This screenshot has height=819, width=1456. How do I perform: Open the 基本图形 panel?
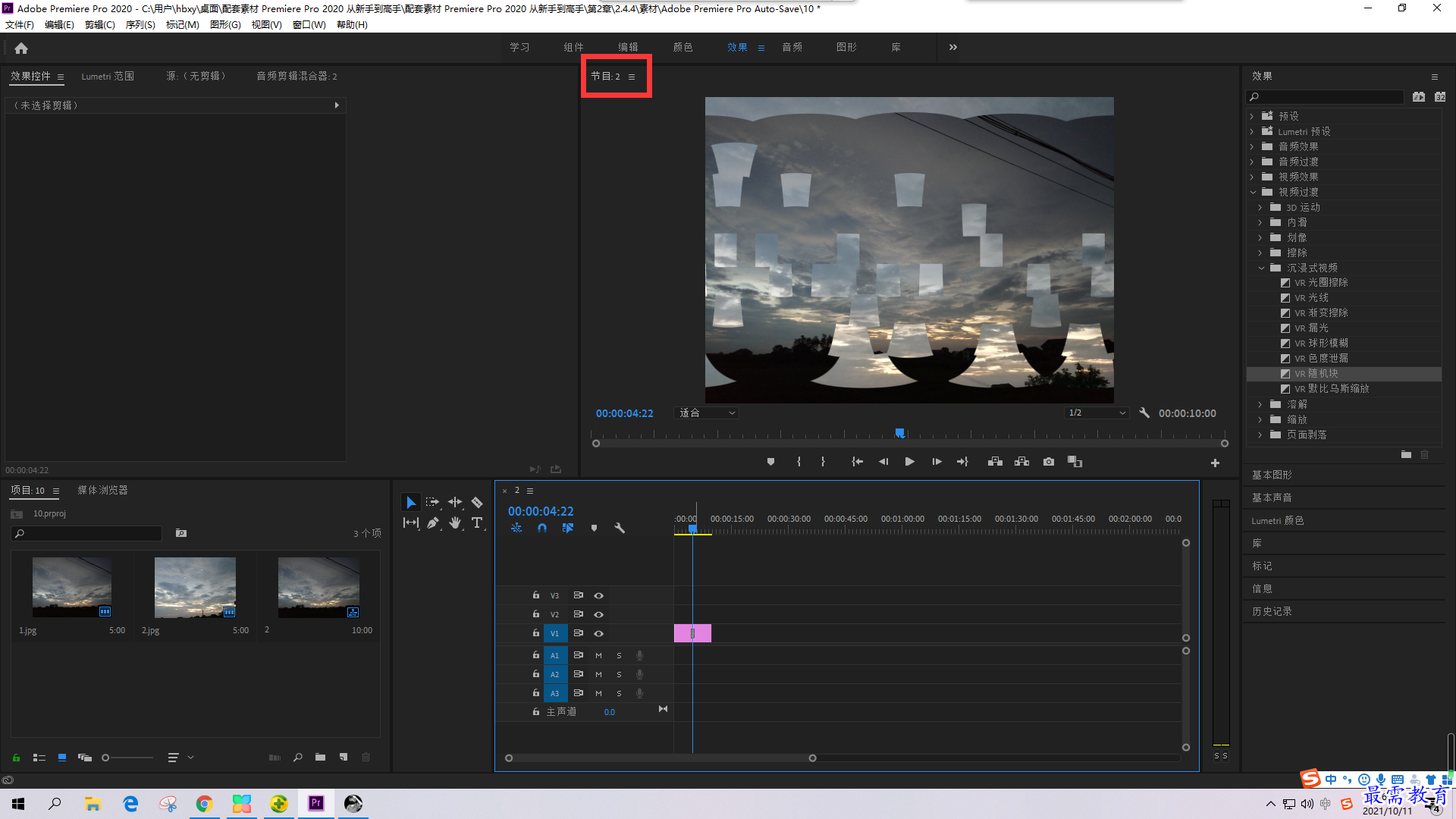coord(1272,475)
